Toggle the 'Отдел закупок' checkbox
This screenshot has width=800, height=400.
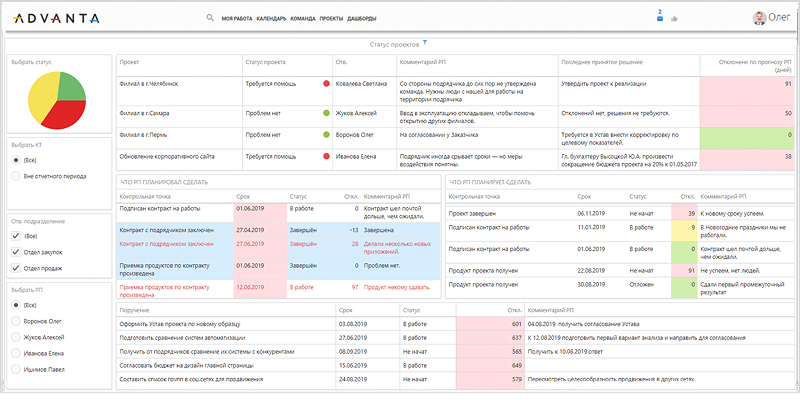coord(17,250)
